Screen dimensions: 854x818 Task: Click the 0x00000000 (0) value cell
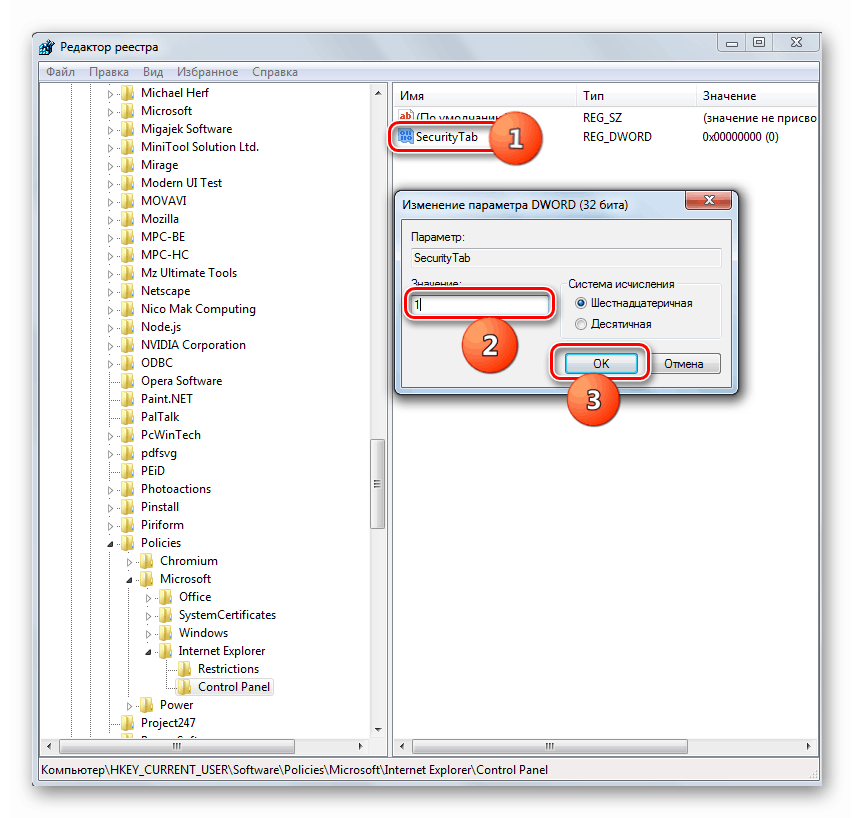point(740,137)
